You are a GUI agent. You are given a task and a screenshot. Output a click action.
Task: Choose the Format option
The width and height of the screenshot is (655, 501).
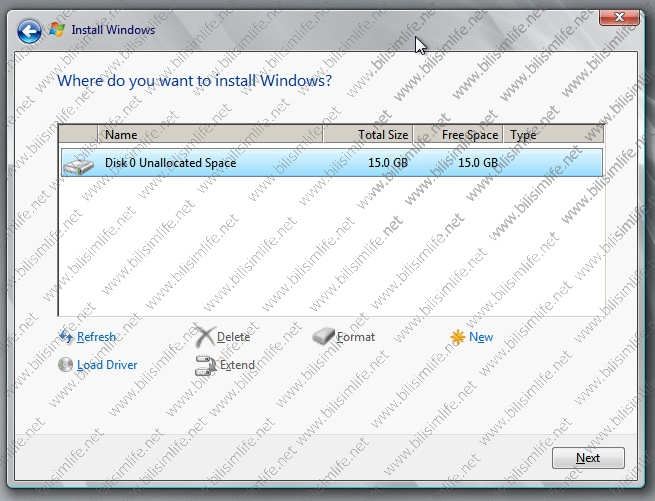tap(355, 337)
